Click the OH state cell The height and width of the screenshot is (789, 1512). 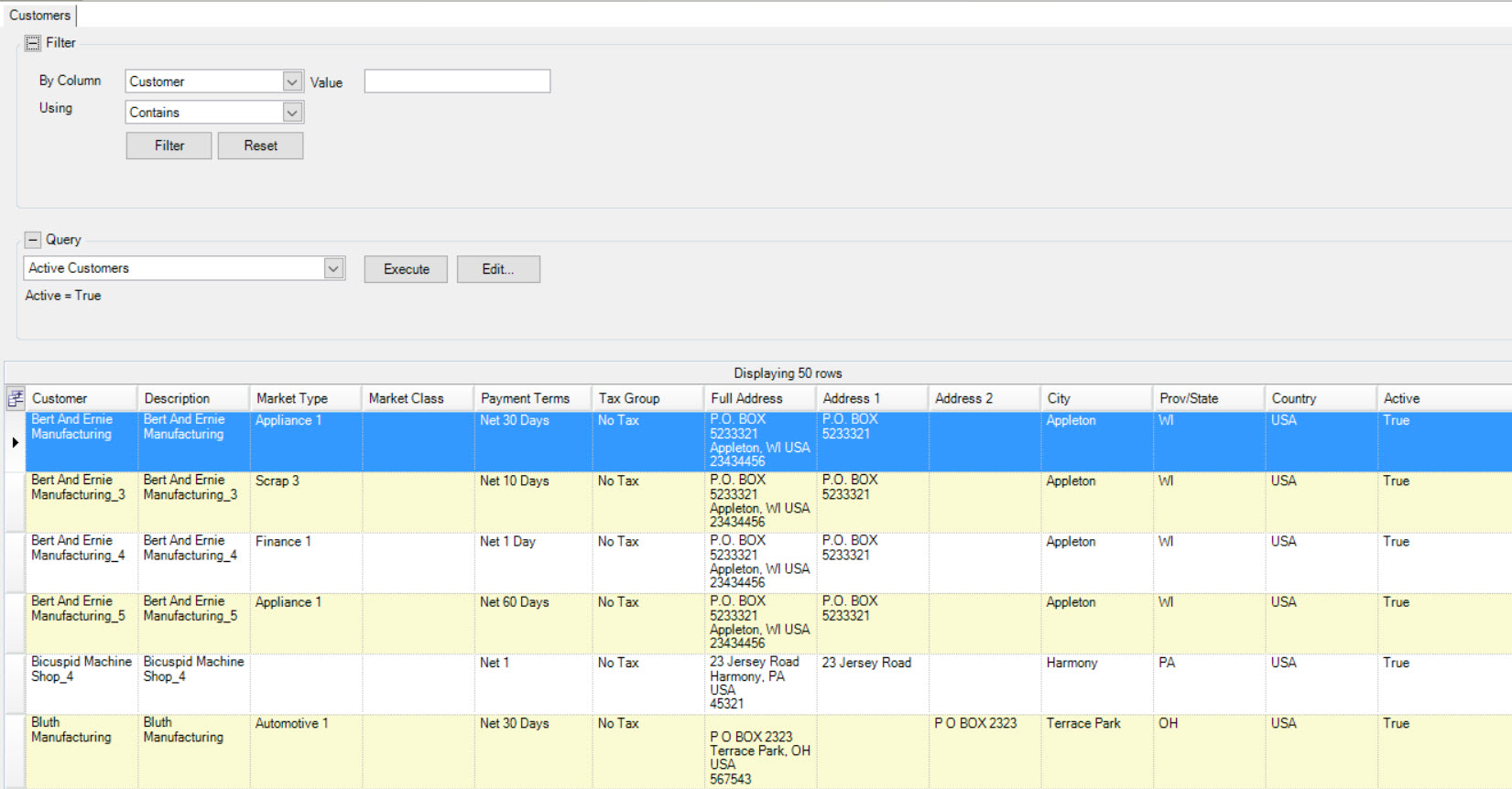(x=1209, y=751)
